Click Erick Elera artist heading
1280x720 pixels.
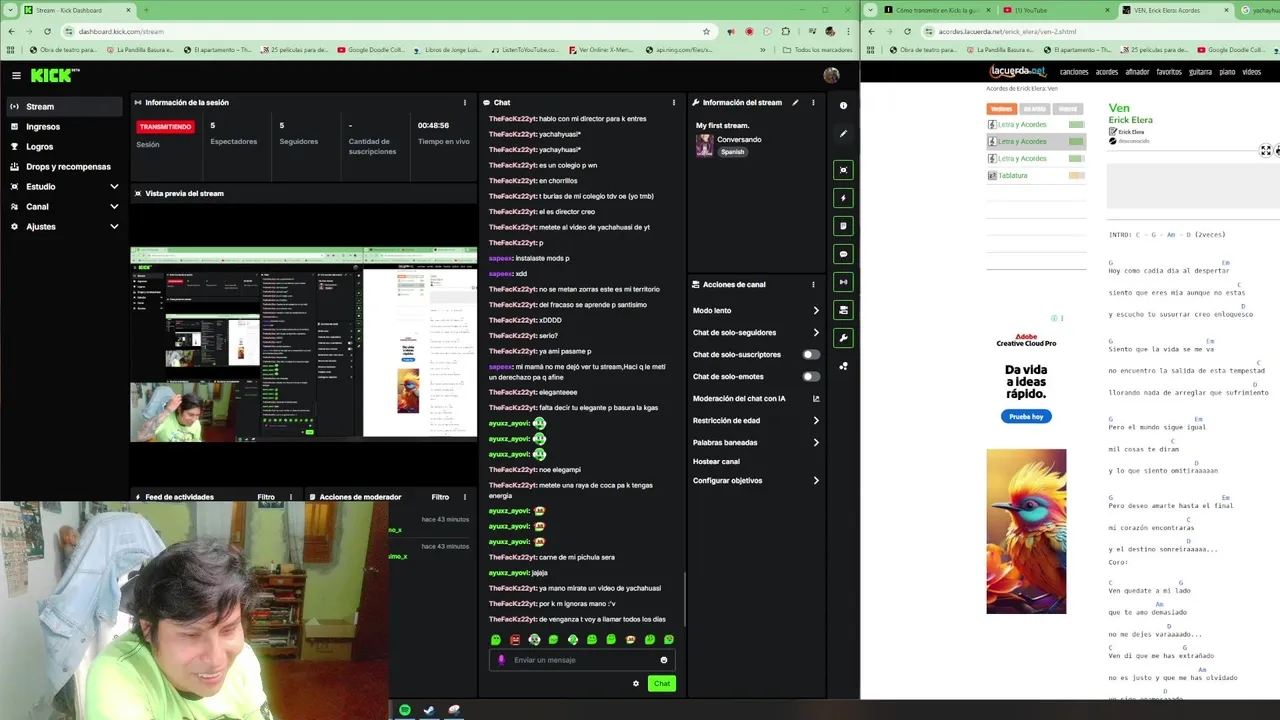click(1130, 120)
